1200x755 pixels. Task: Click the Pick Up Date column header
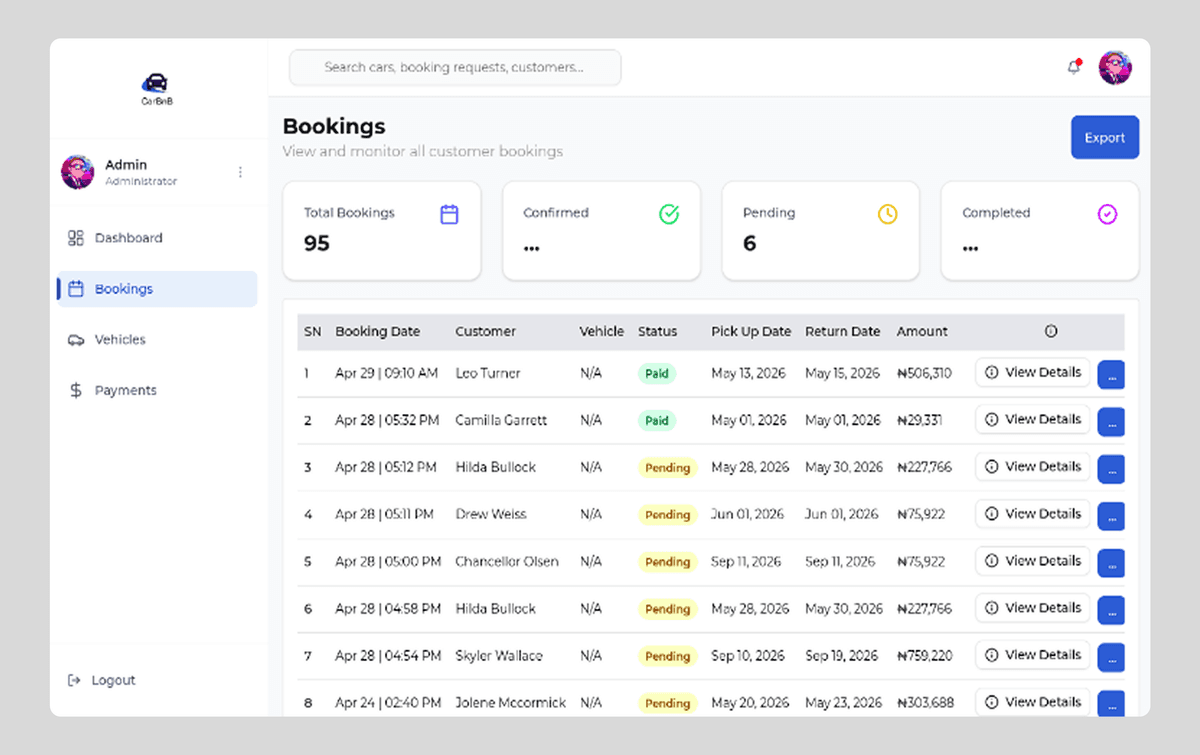pyautogui.click(x=751, y=331)
